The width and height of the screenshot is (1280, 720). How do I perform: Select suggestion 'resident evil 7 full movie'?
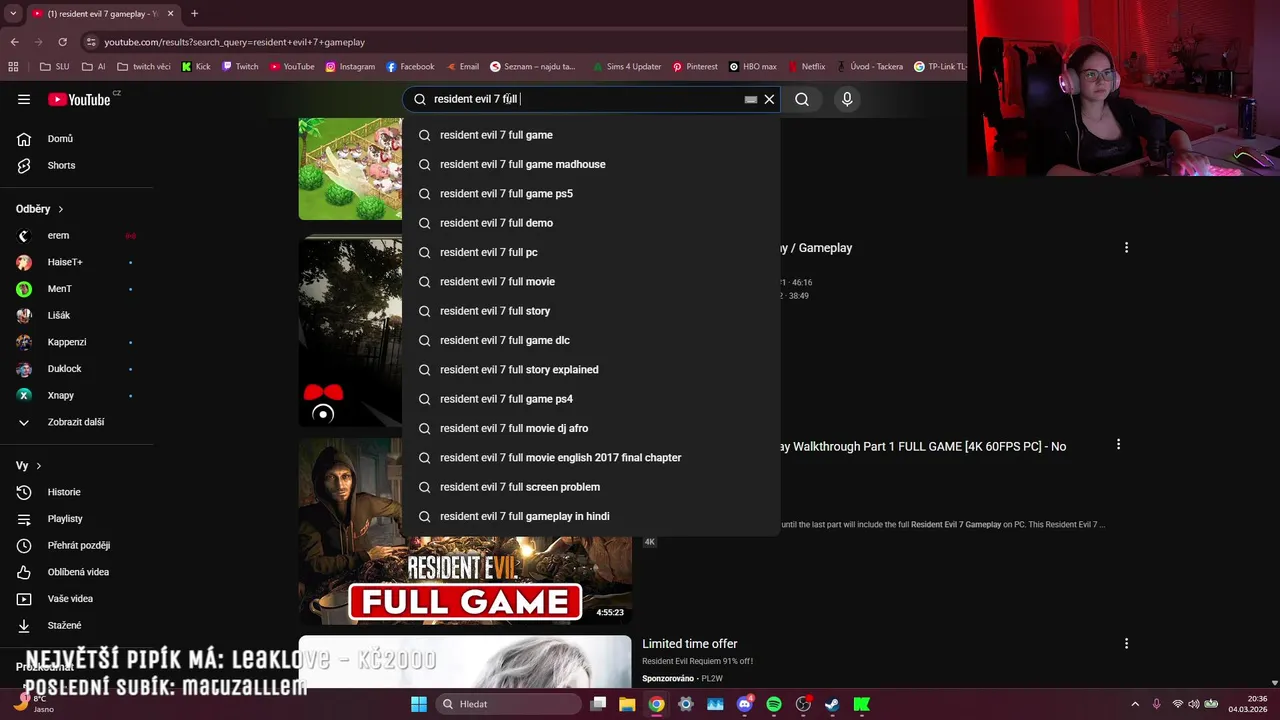591,282
